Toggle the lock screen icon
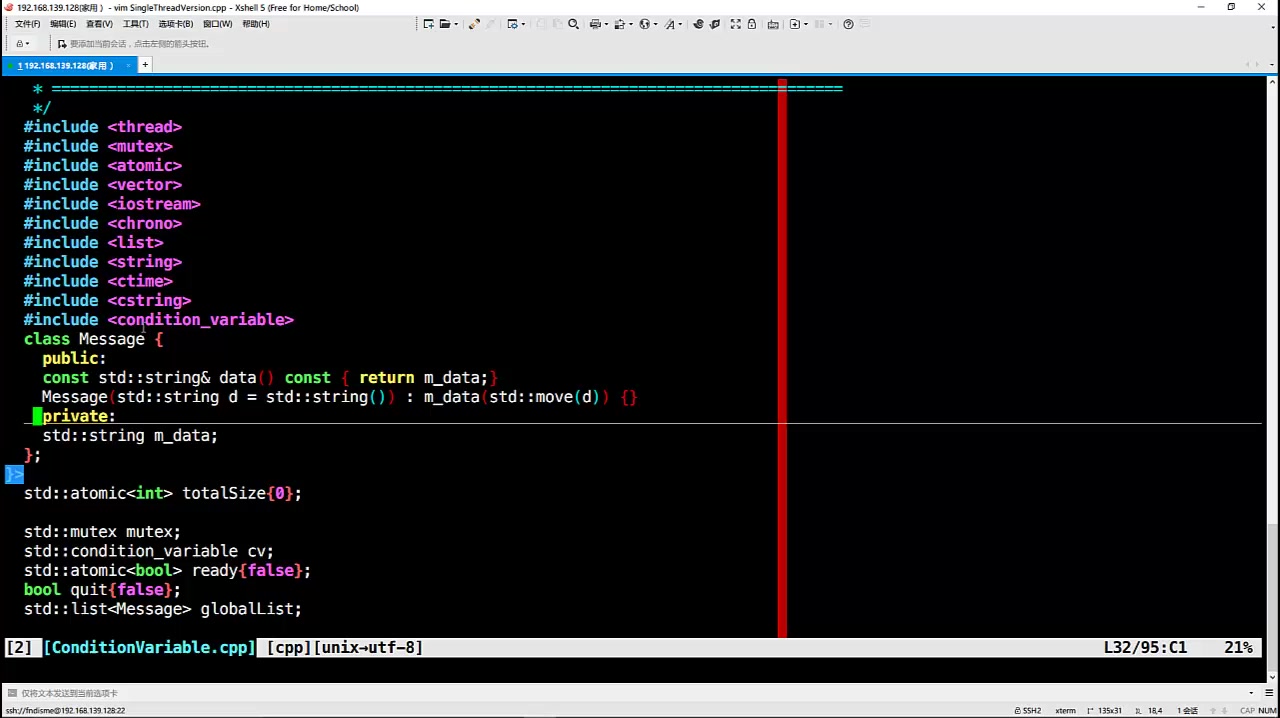 pos(752,24)
